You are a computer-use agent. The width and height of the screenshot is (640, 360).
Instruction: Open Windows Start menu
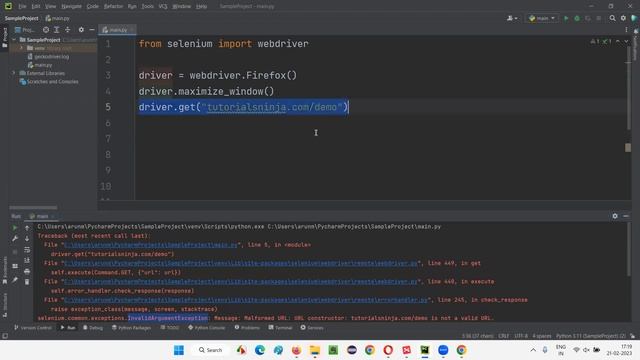179,350
